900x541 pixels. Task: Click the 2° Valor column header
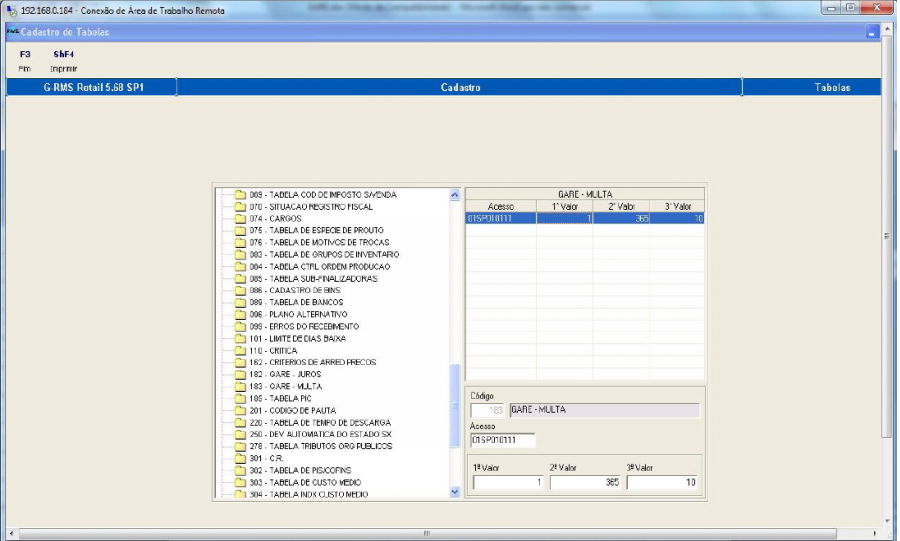pyautogui.click(x=621, y=206)
